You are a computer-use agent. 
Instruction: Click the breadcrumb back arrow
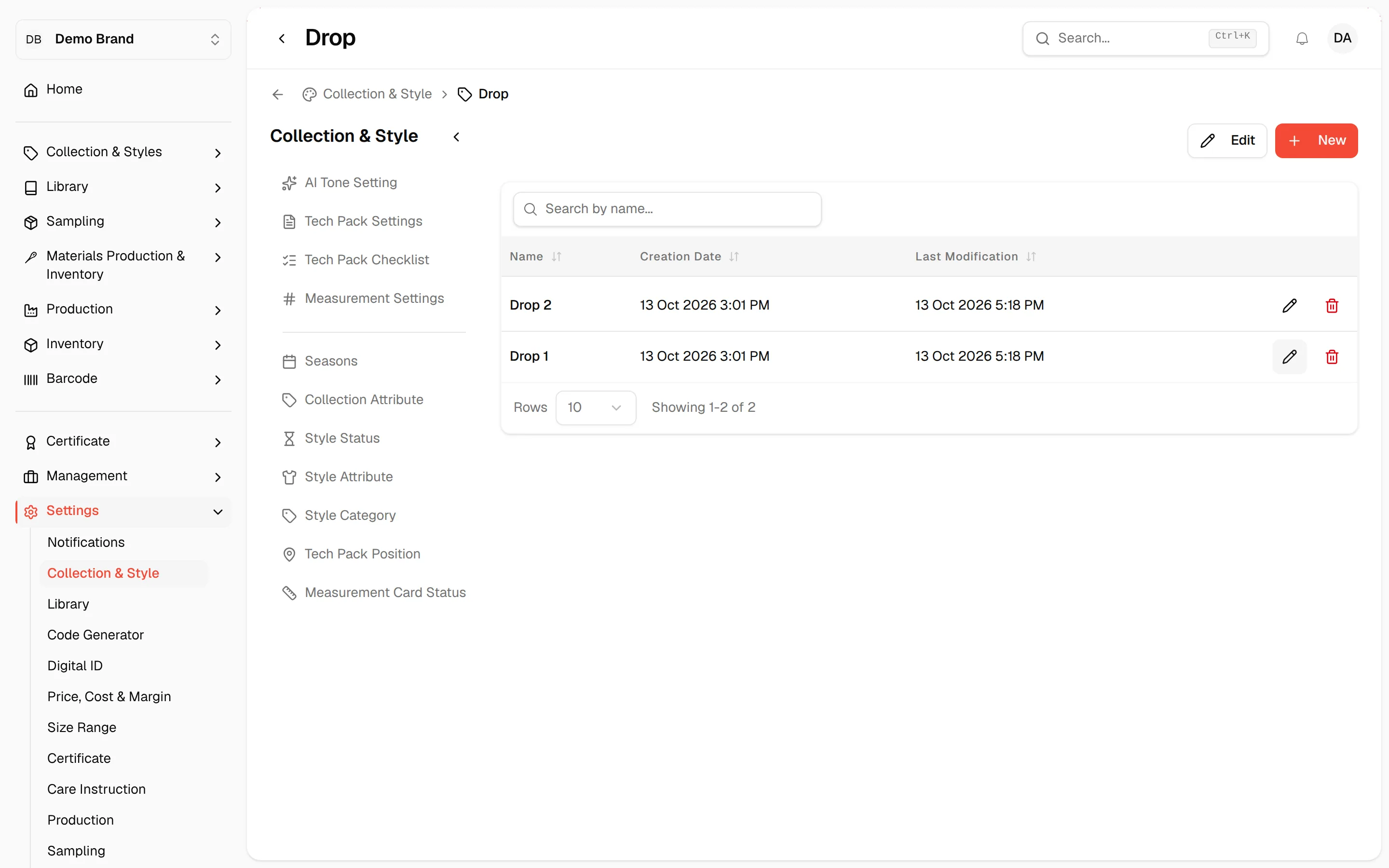[x=278, y=94]
